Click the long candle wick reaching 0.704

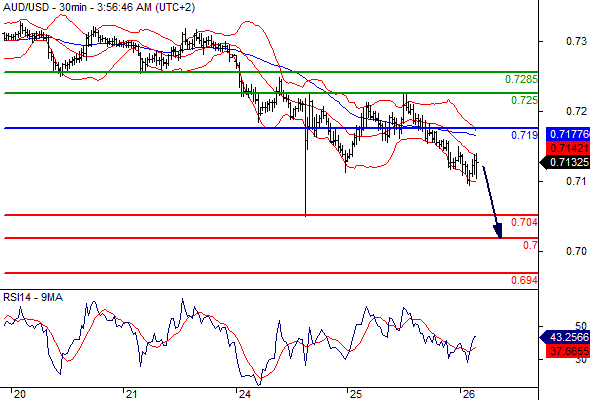306,177
